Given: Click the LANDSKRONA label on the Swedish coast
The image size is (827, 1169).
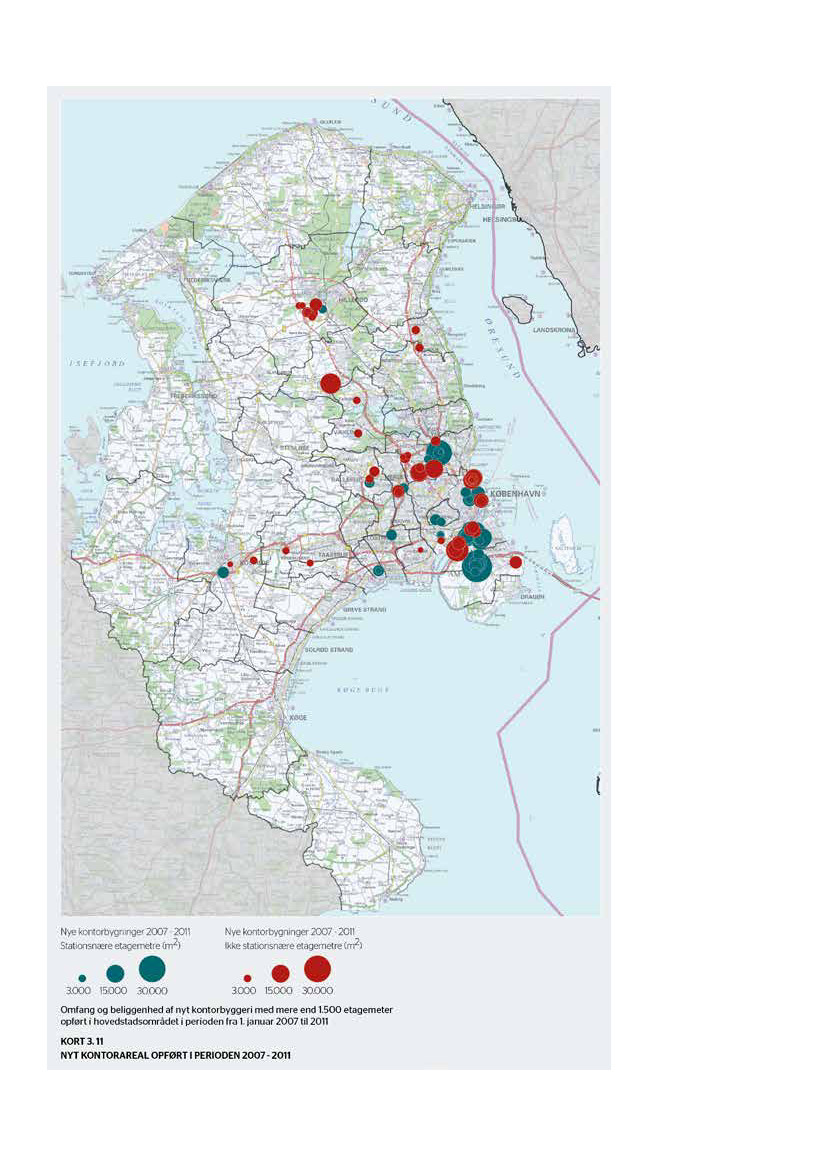Looking at the screenshot, I should [554, 330].
